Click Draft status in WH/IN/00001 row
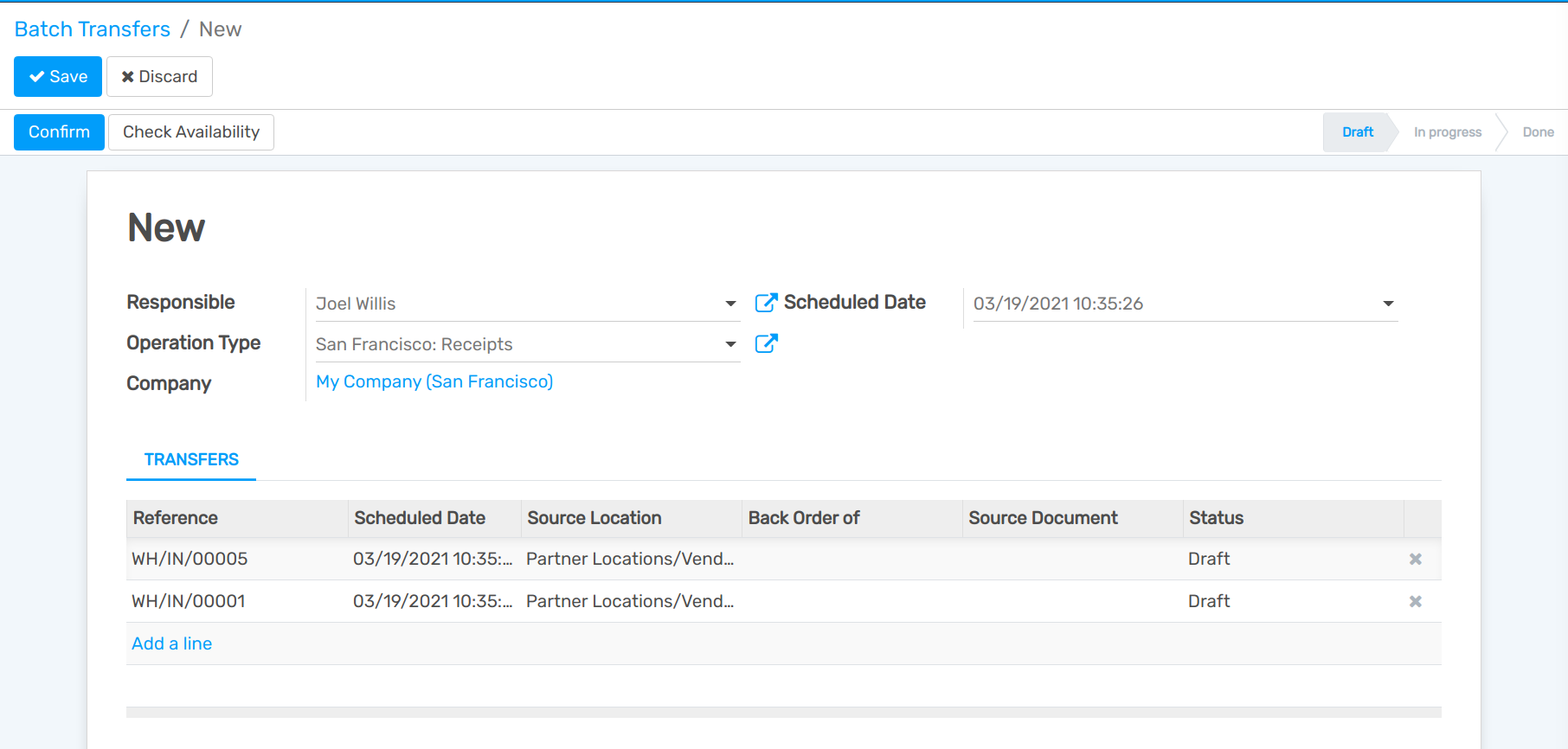 click(x=1209, y=601)
